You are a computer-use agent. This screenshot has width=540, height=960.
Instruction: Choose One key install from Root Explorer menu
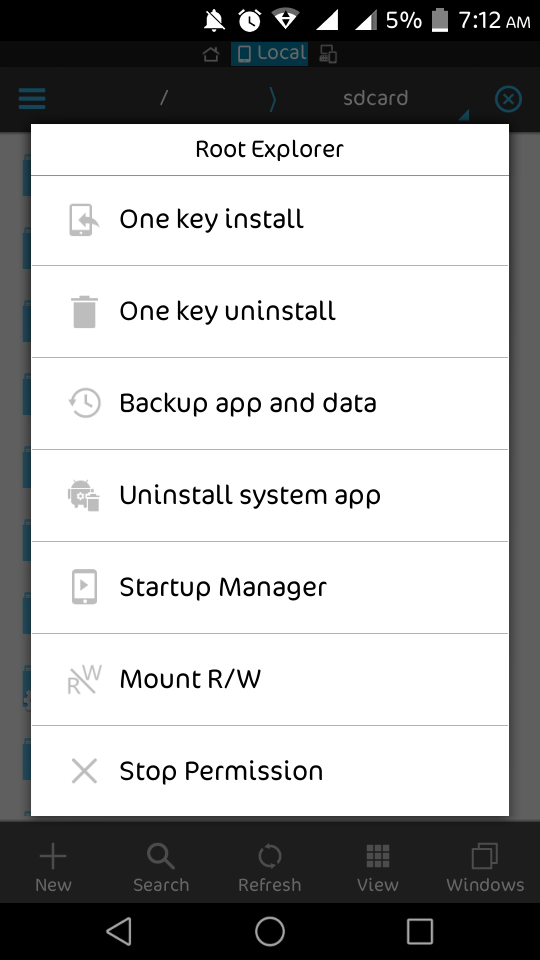coord(270,220)
